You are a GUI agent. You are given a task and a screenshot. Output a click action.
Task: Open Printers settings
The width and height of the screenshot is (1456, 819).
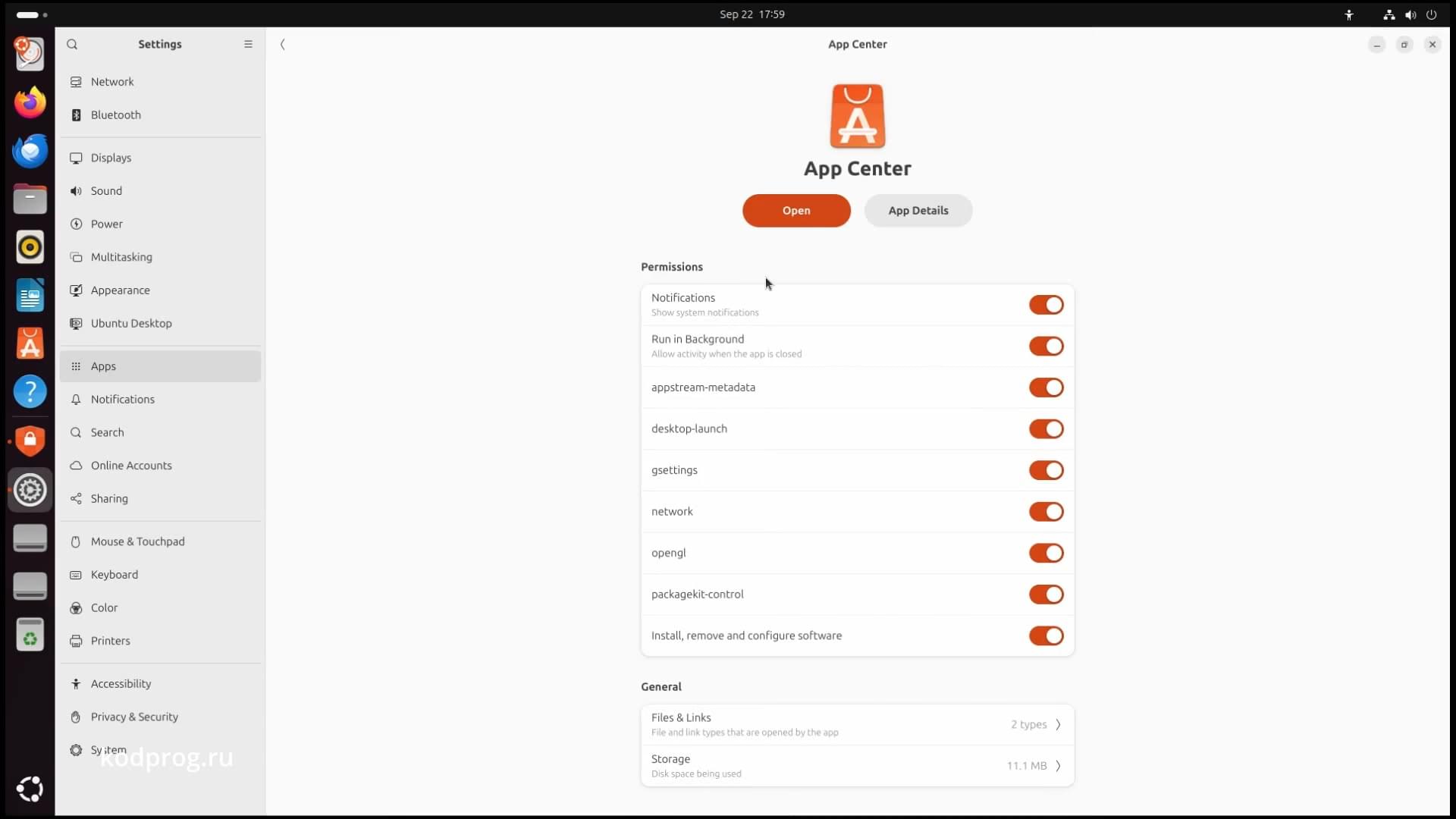point(160,641)
